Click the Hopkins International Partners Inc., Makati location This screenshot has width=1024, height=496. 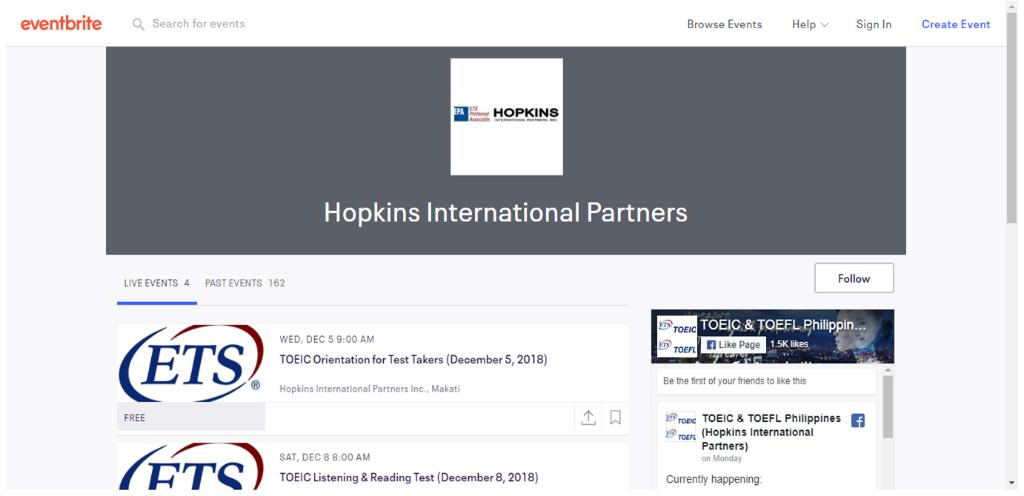pos(370,389)
